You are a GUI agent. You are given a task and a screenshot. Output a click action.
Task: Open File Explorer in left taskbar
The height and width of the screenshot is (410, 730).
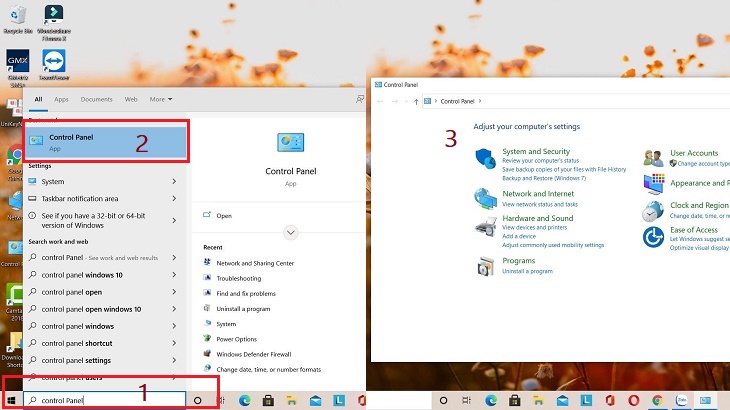(x=291, y=400)
